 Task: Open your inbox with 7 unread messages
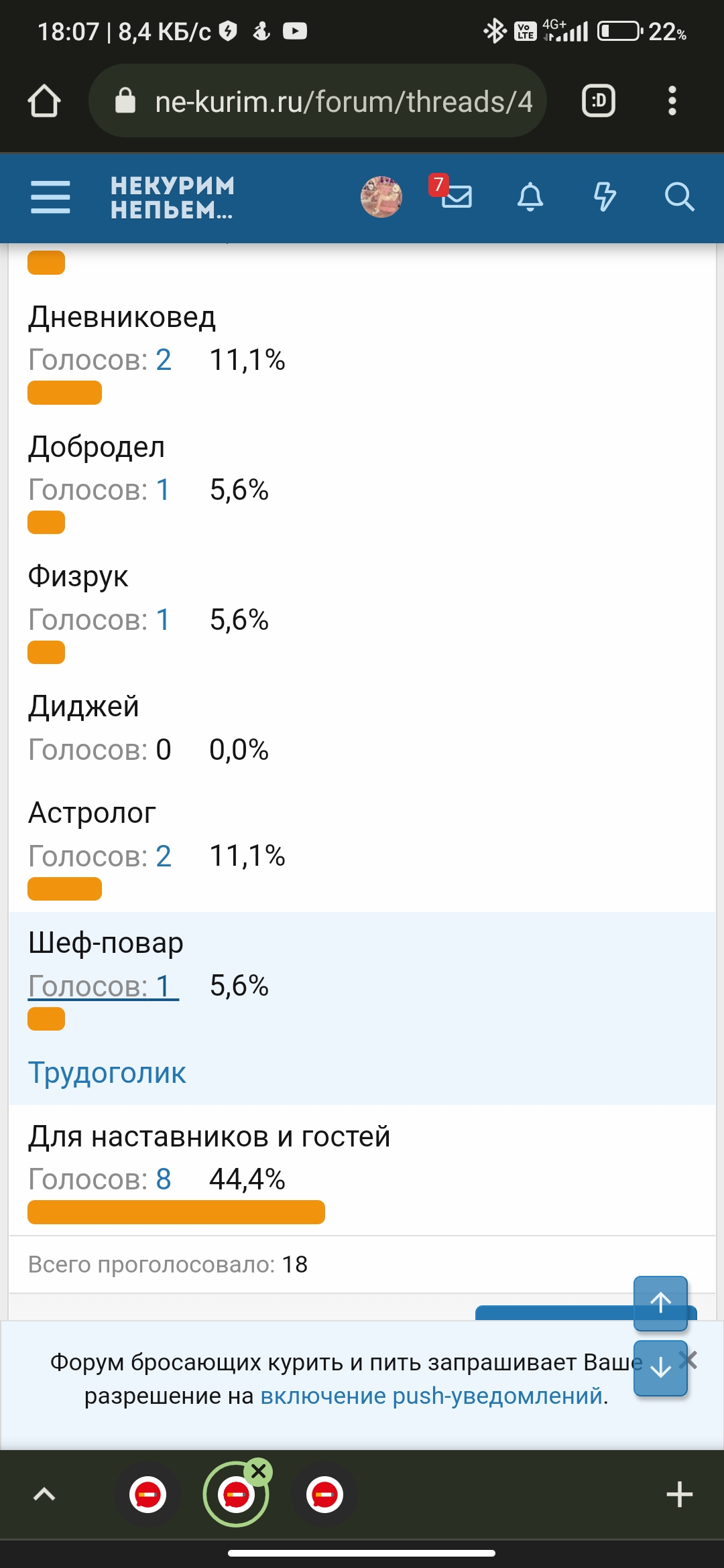pos(458,196)
